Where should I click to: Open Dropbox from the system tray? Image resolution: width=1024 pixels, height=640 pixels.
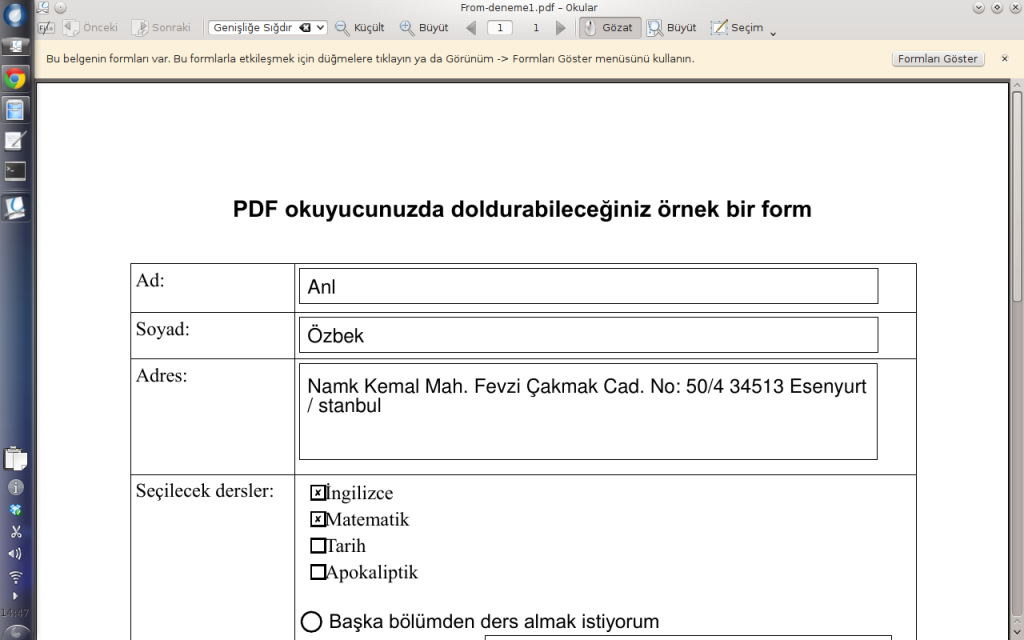point(16,510)
